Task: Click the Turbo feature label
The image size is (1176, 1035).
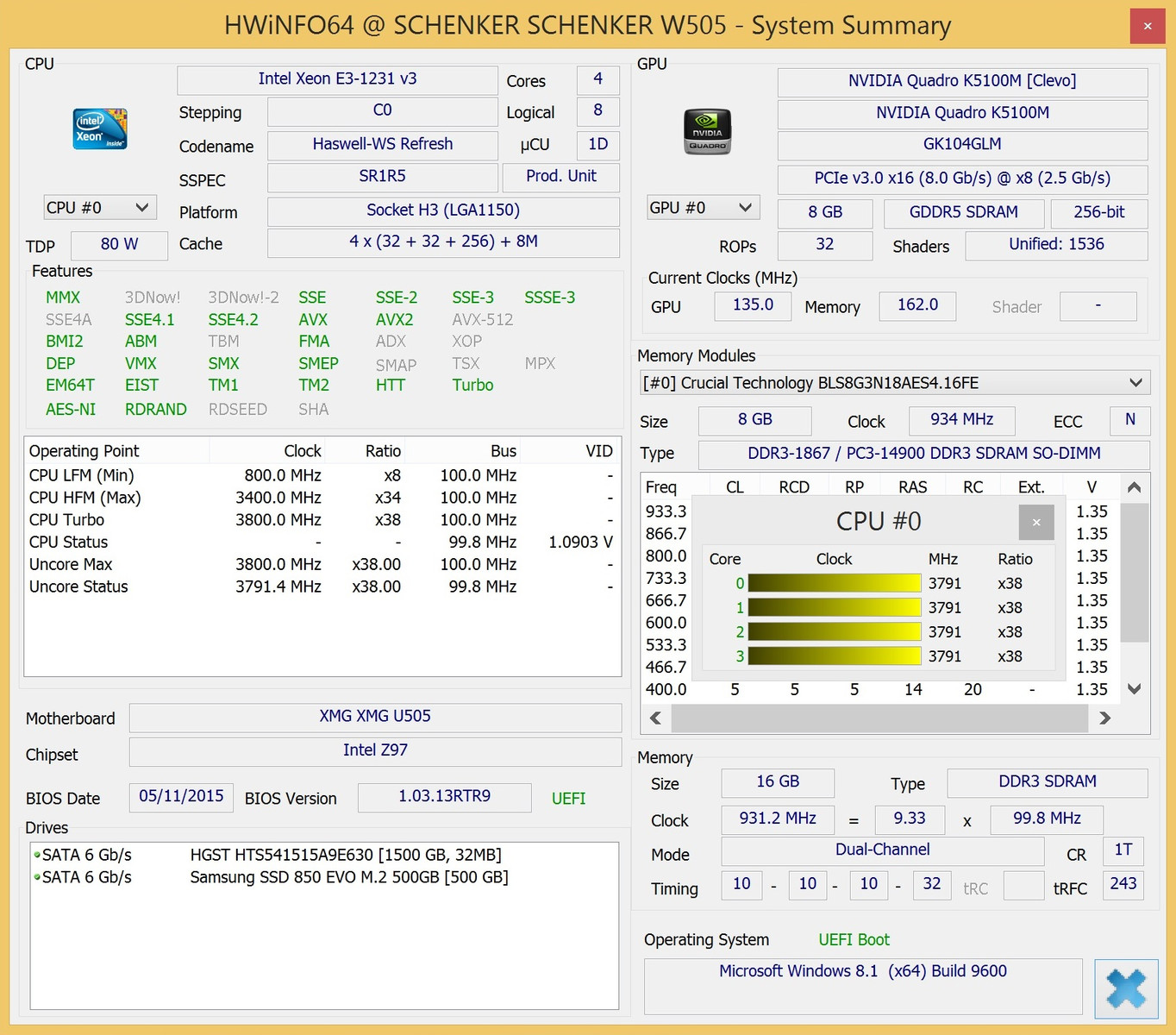Action: (x=472, y=386)
